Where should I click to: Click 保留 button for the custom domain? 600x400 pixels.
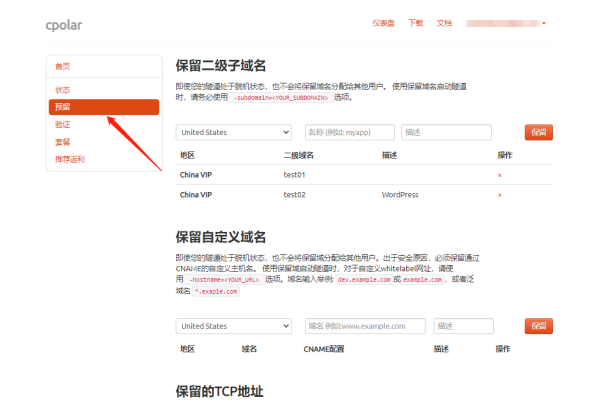538,326
